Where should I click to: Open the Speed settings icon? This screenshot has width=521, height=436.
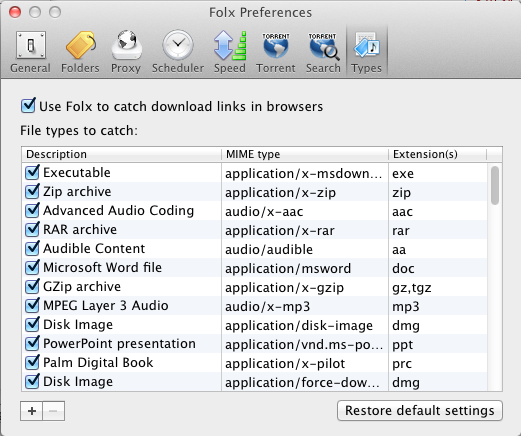(x=230, y=45)
